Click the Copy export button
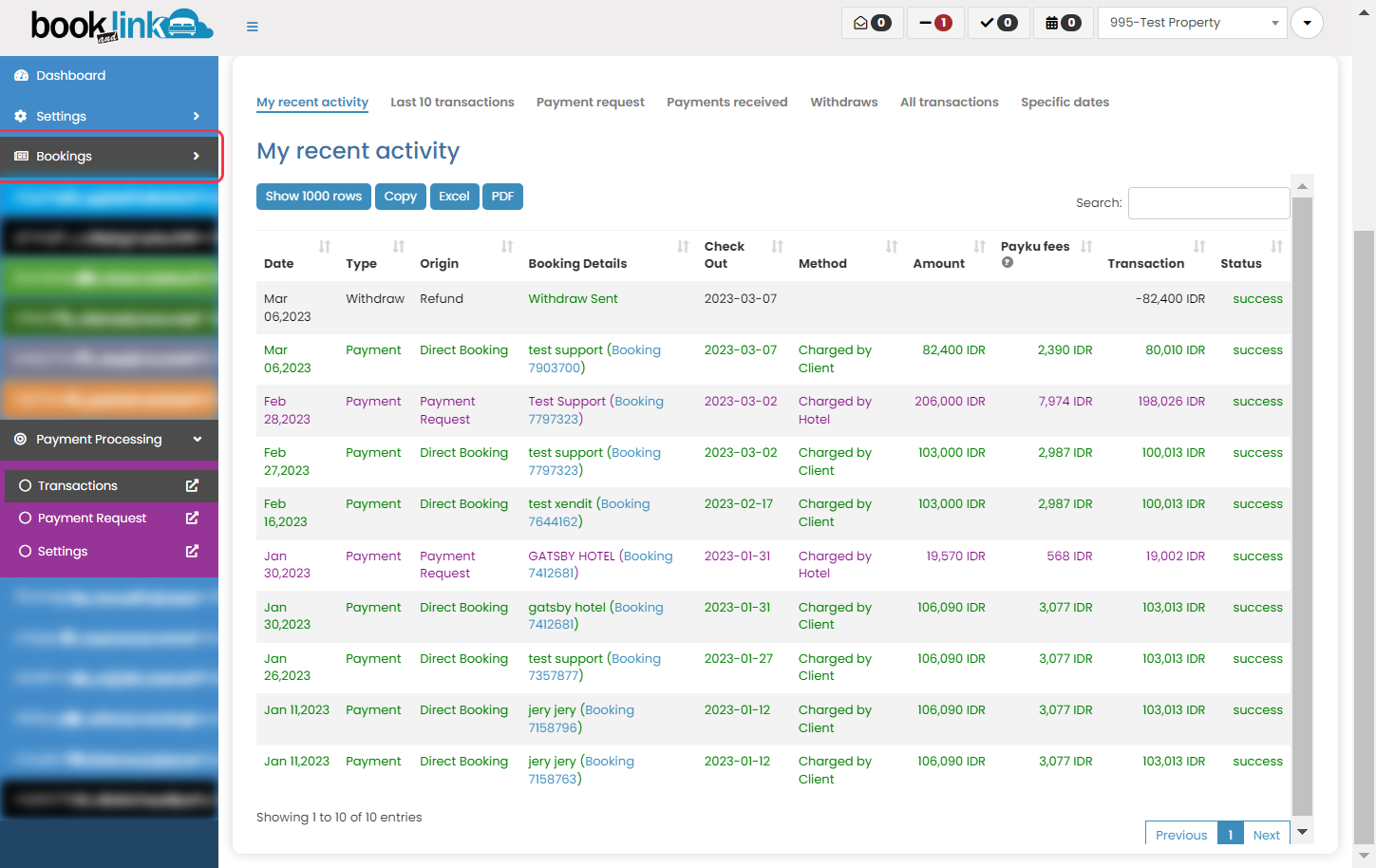 coord(401,197)
